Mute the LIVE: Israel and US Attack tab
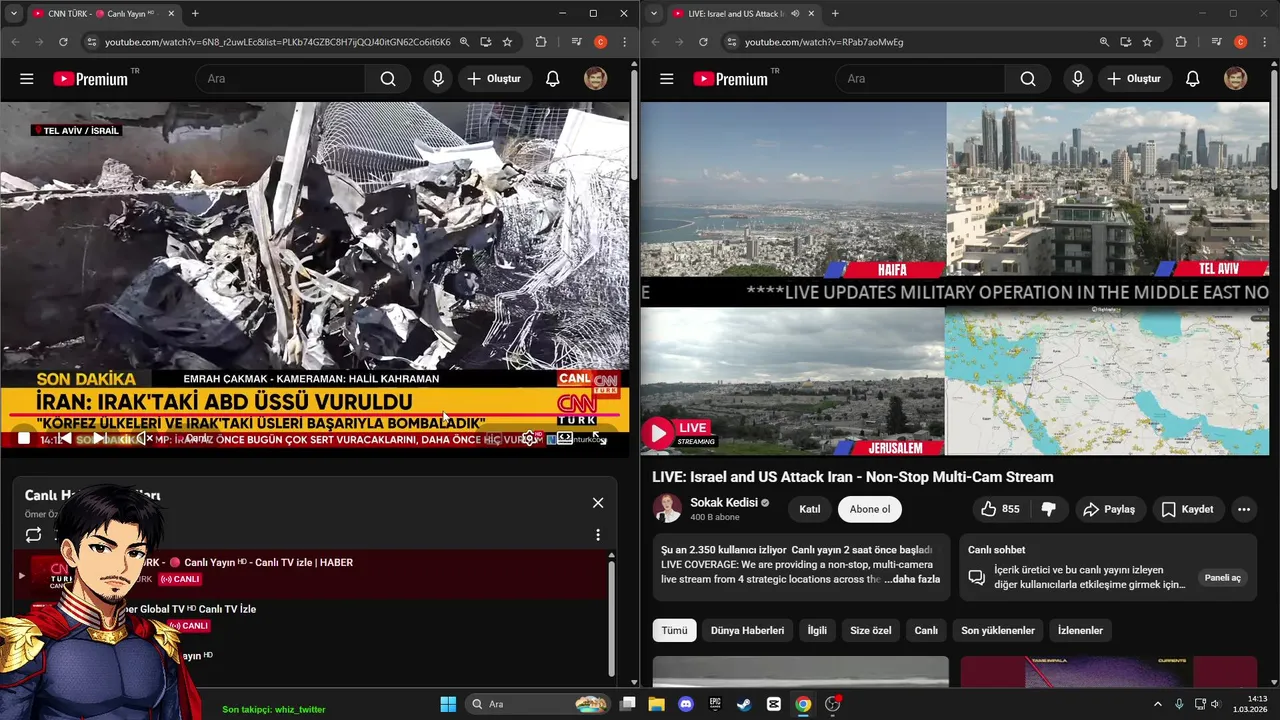Viewport: 1280px width, 720px height. [x=795, y=14]
